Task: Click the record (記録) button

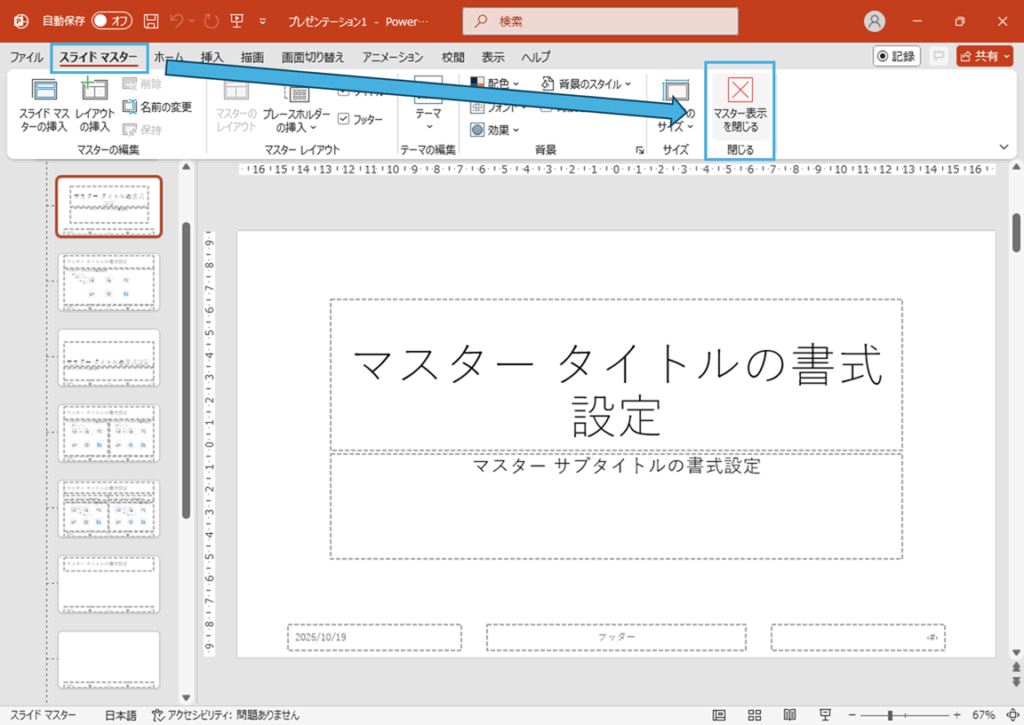Action: coord(897,56)
